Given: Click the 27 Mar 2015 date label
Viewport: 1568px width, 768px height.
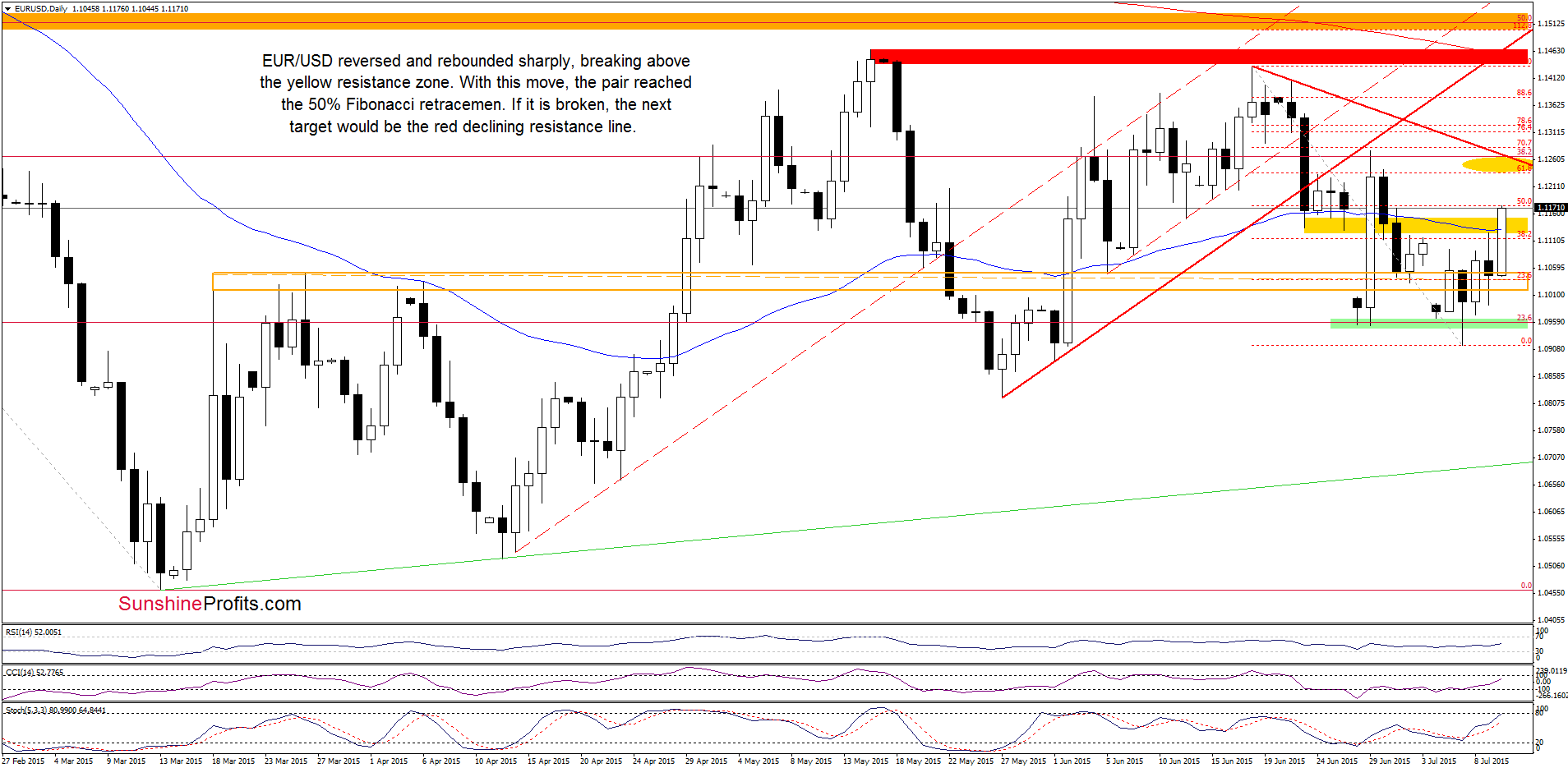Looking at the screenshot, I should [x=339, y=761].
